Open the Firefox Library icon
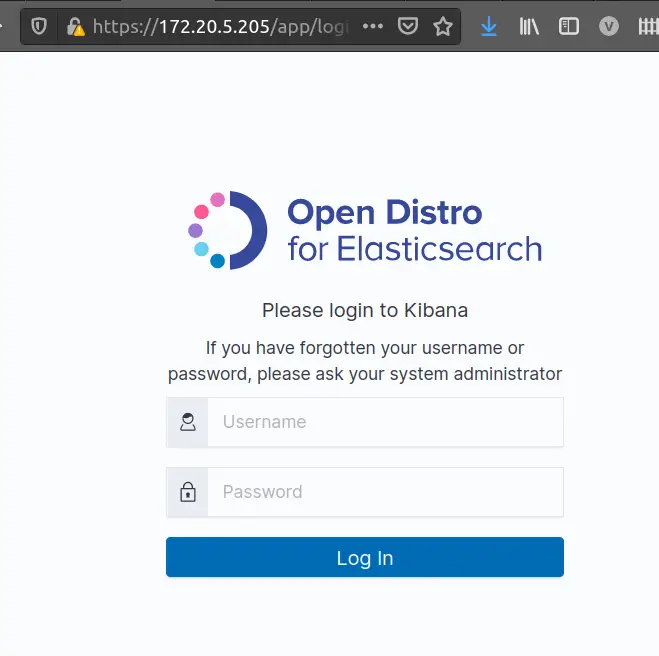Image resolution: width=659 pixels, height=656 pixels. 529,26
